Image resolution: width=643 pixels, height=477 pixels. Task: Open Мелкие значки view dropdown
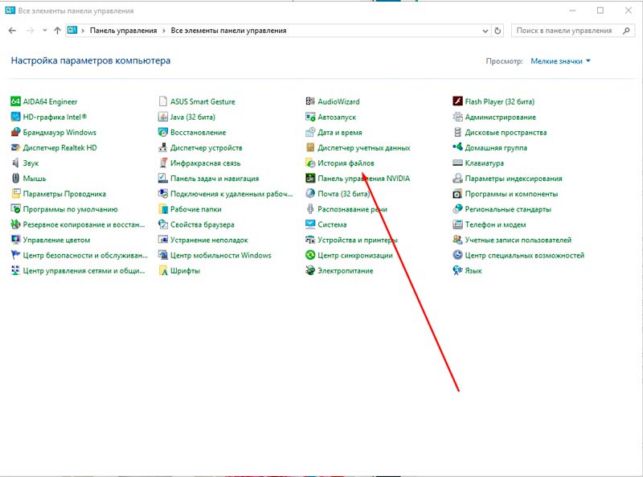tap(560, 61)
